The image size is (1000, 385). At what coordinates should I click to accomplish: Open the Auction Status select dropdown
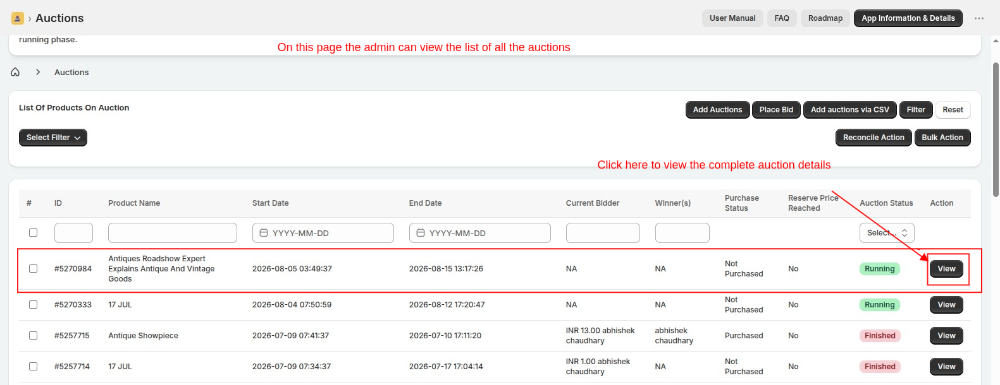coord(887,233)
